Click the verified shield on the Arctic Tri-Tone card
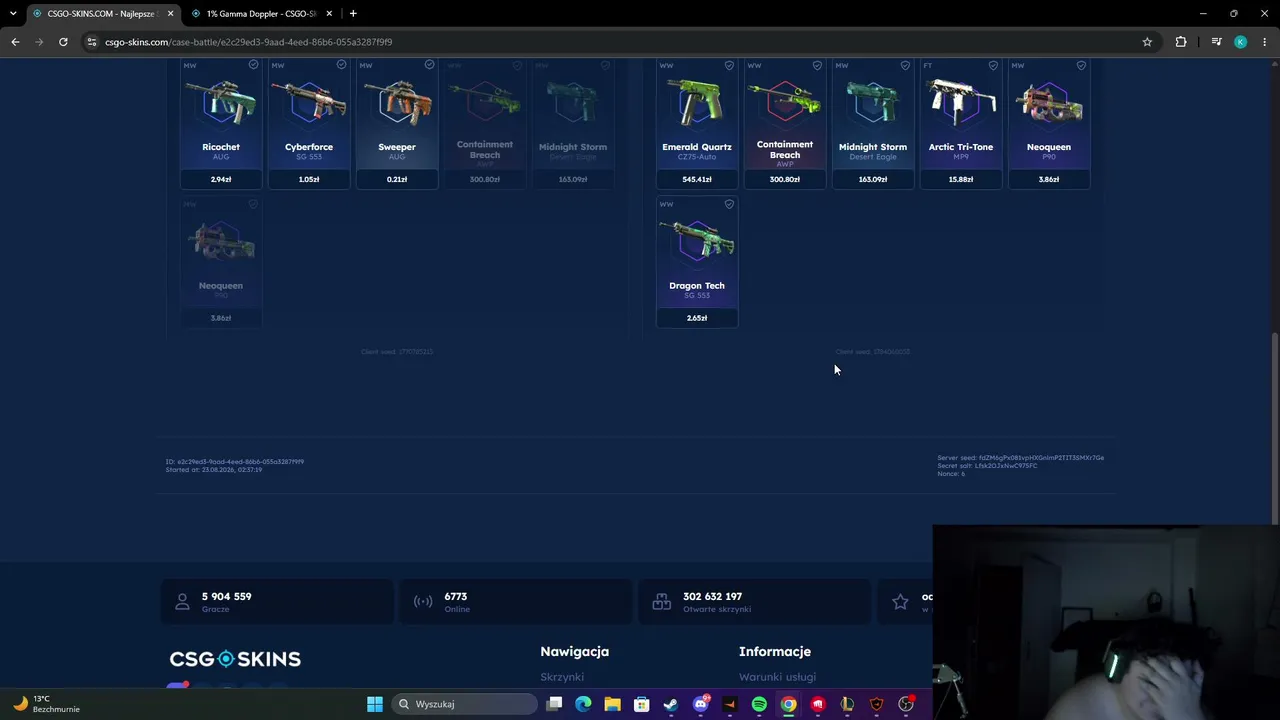This screenshot has height=720, width=1280. click(993, 65)
